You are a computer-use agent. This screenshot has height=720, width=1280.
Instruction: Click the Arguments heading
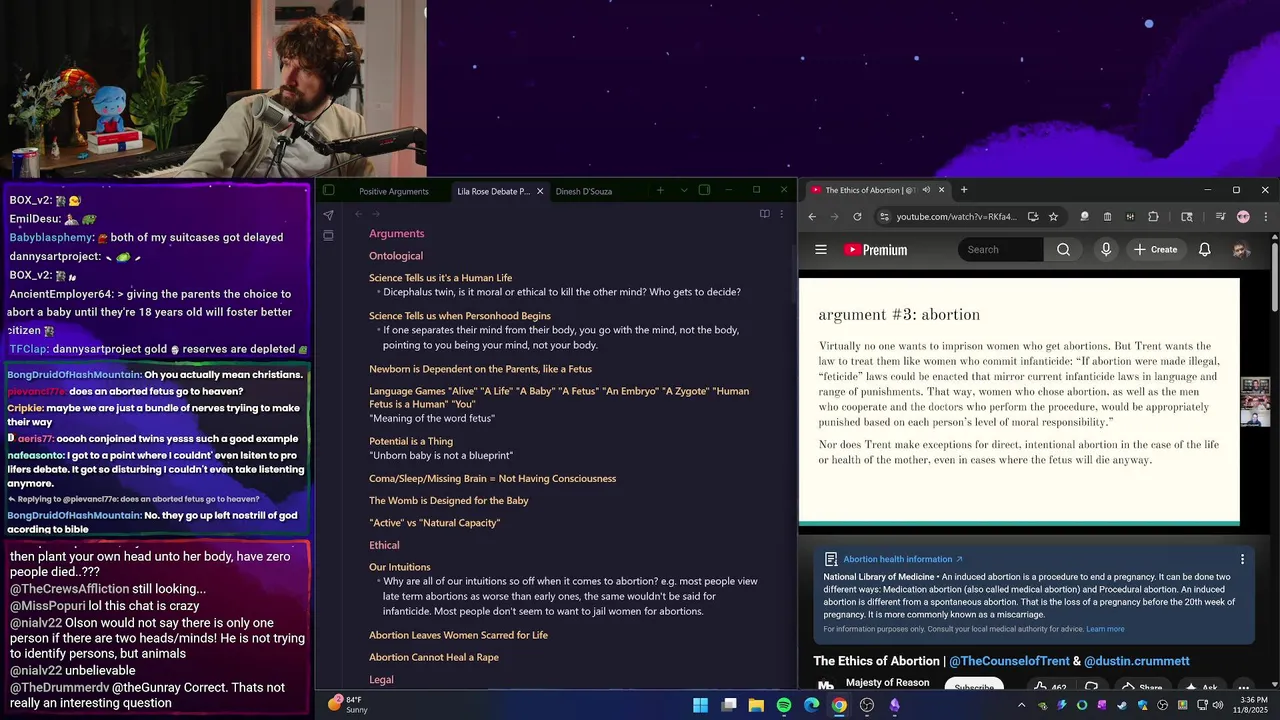pyautogui.click(x=397, y=234)
